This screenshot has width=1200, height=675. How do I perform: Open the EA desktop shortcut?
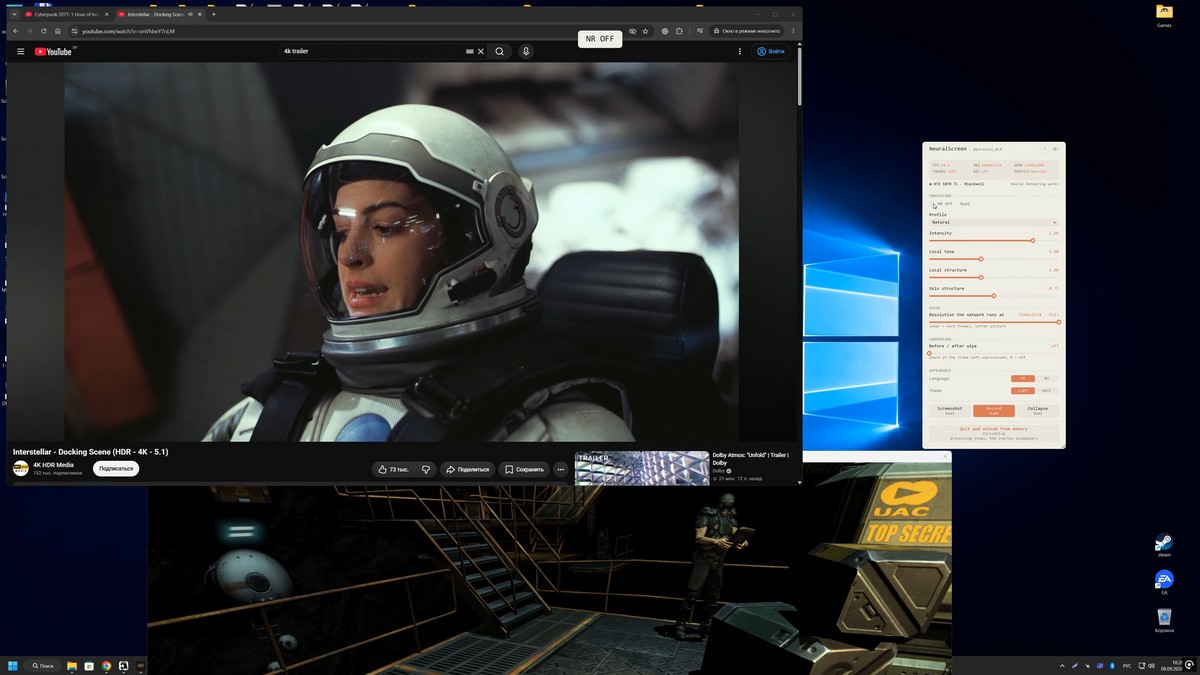[x=1163, y=583]
